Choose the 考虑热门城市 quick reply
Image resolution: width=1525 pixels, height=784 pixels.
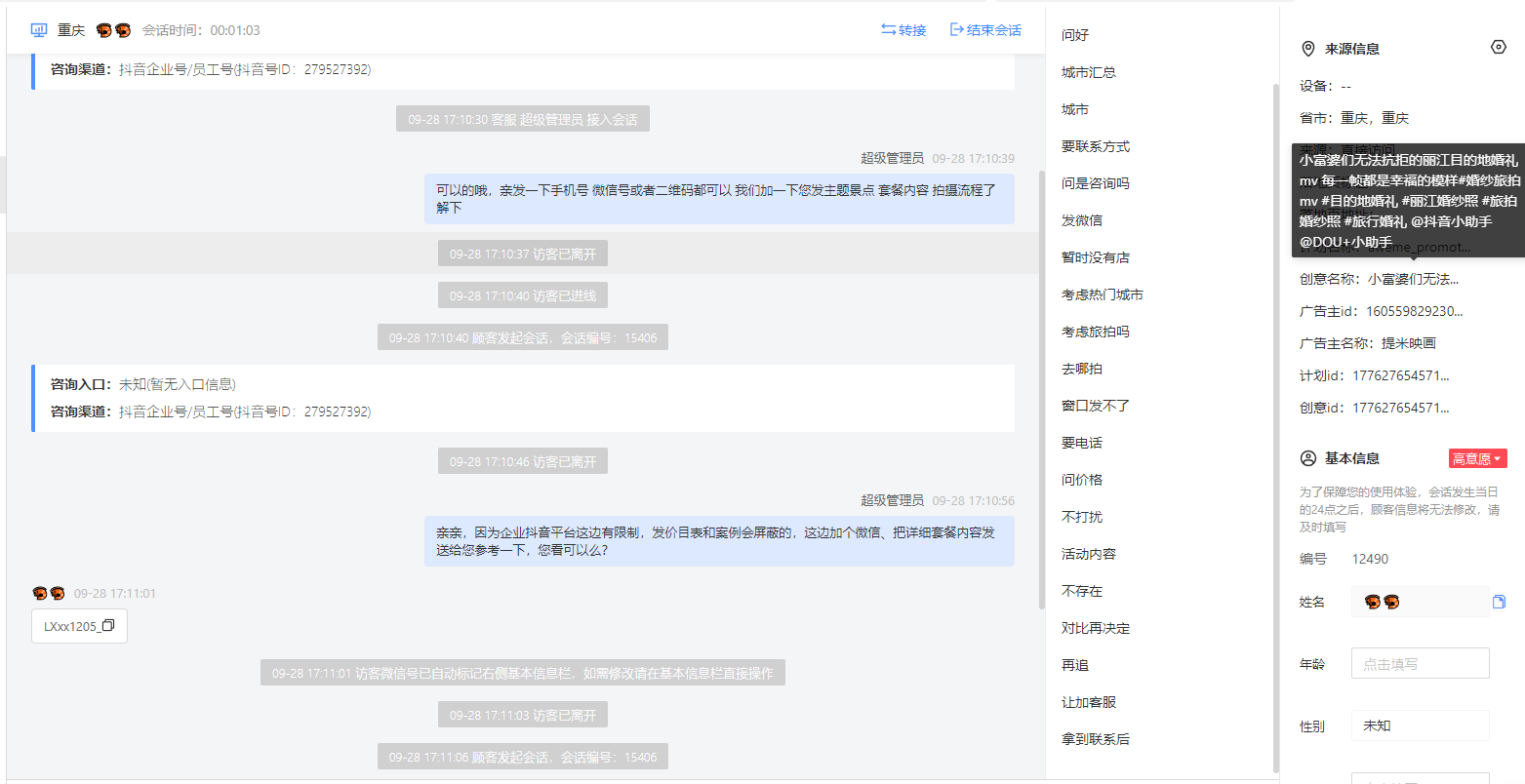1103,294
